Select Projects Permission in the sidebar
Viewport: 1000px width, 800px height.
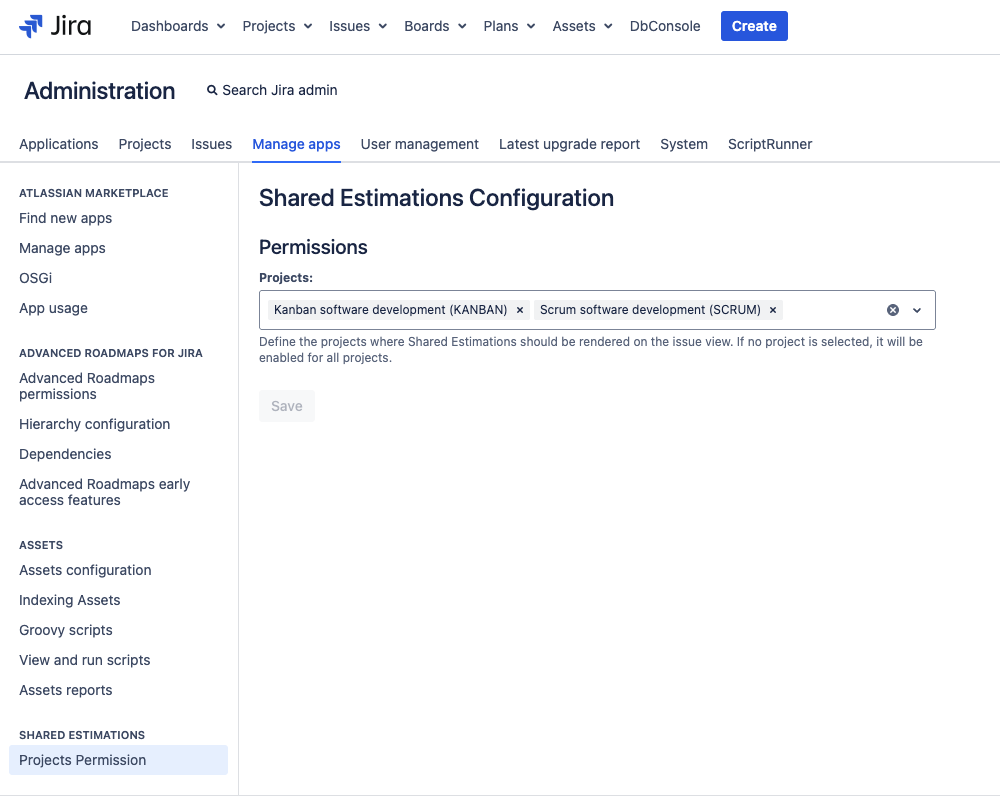point(82,760)
